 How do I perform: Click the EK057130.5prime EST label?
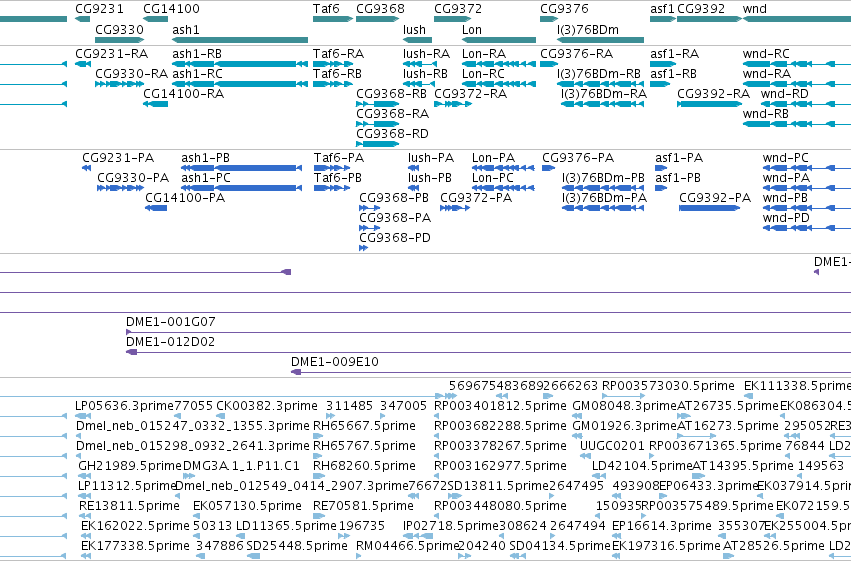point(247,507)
